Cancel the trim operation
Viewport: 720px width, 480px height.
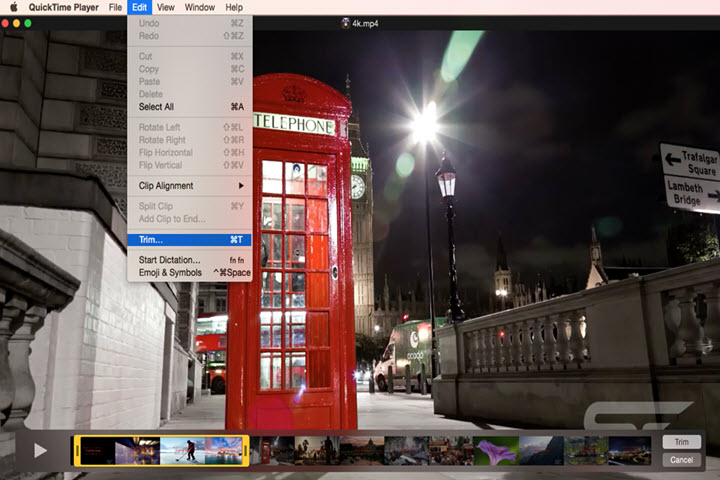(x=681, y=460)
